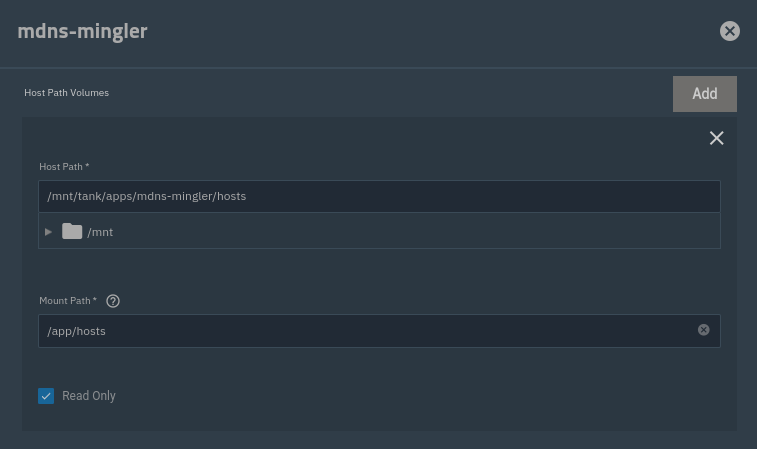Click the Read Only label text
Viewport: 757px width, 449px height.
89,396
